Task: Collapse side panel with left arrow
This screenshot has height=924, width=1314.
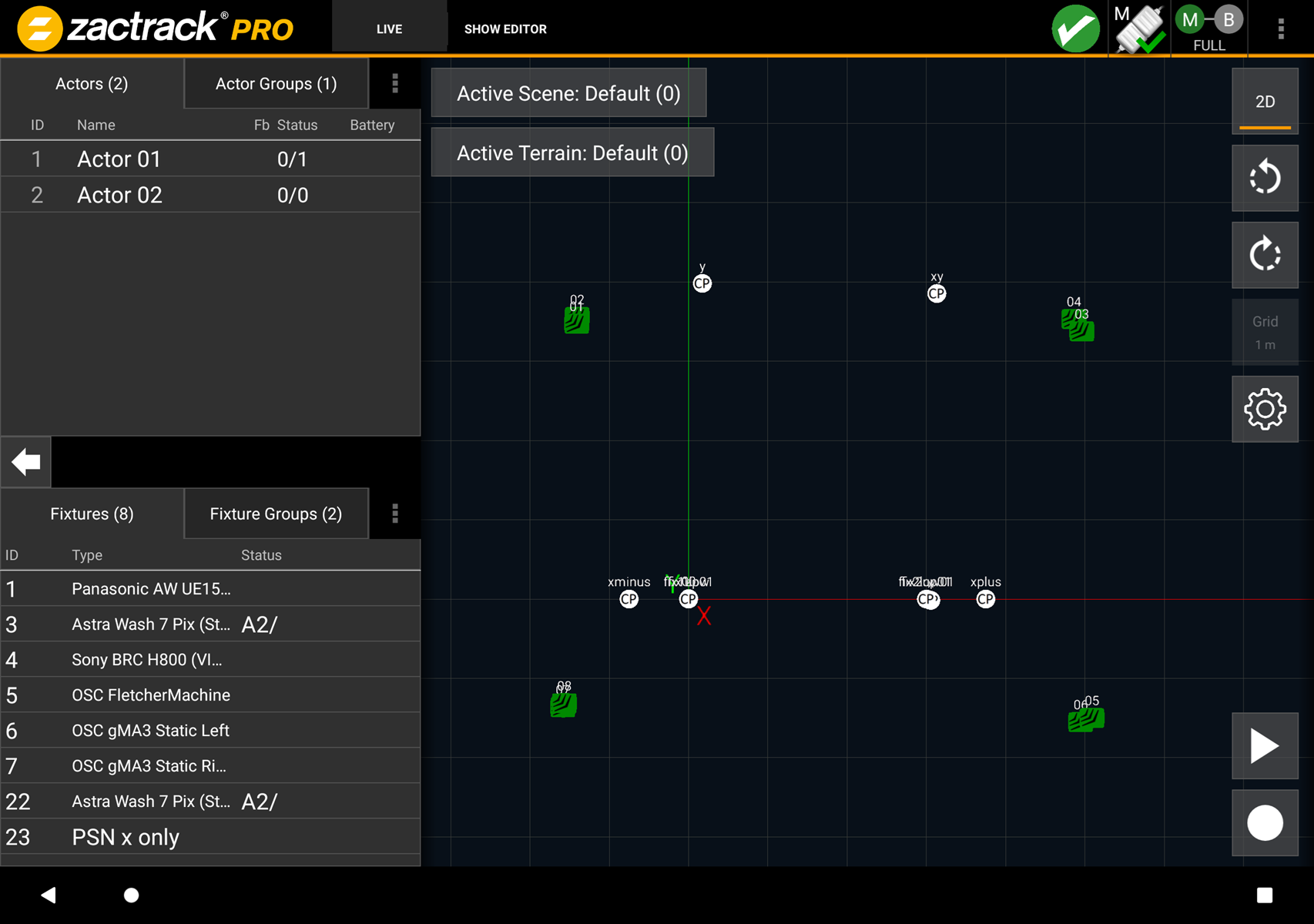Action: pos(26,462)
